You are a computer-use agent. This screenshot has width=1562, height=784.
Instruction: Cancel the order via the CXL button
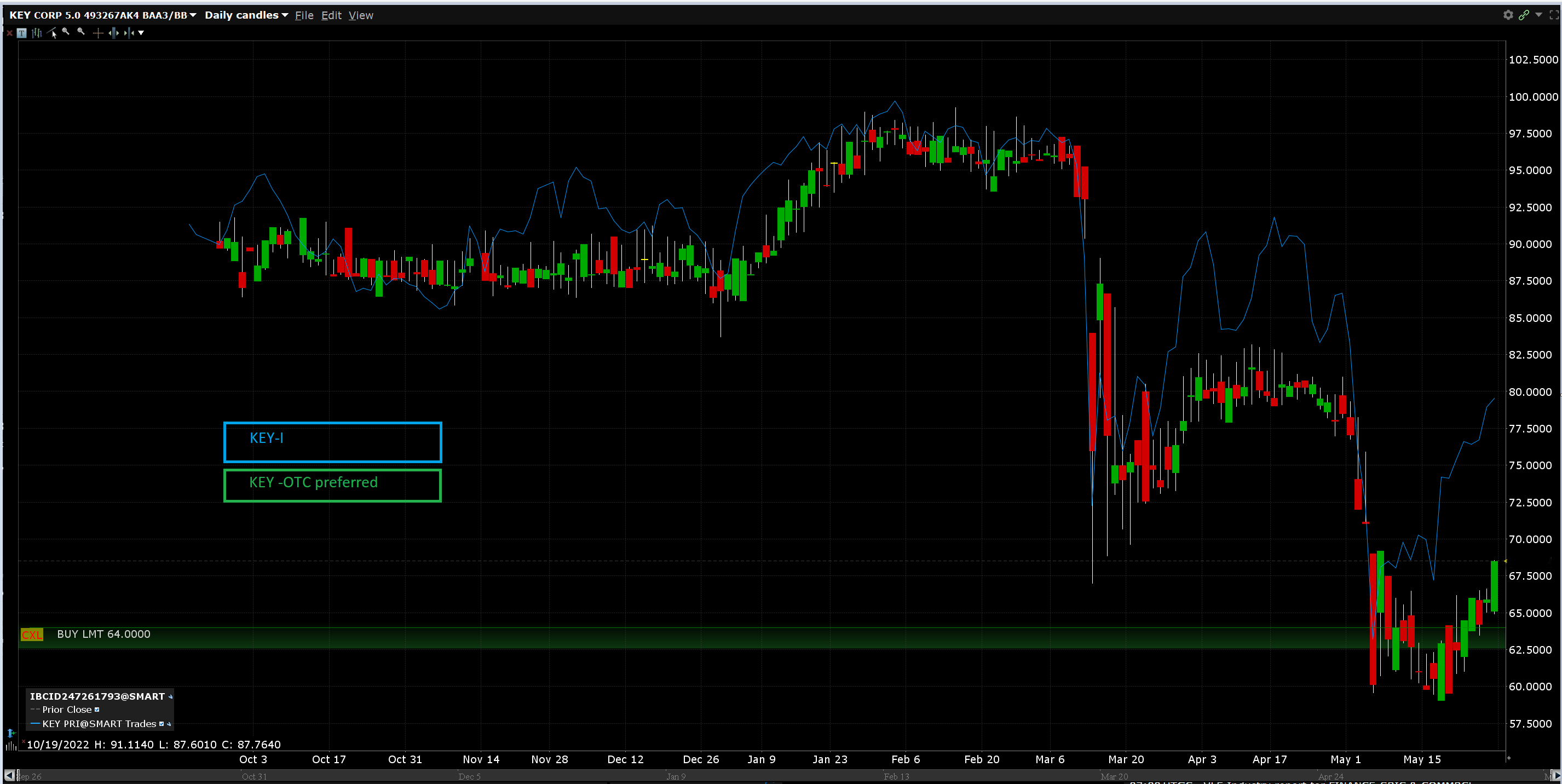tap(32, 634)
